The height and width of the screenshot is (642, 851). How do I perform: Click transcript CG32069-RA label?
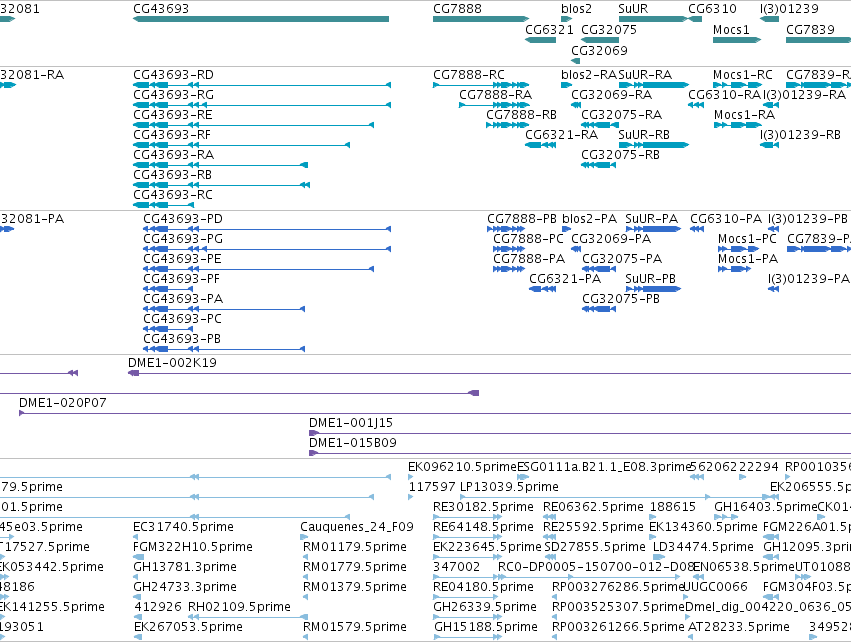611,95
